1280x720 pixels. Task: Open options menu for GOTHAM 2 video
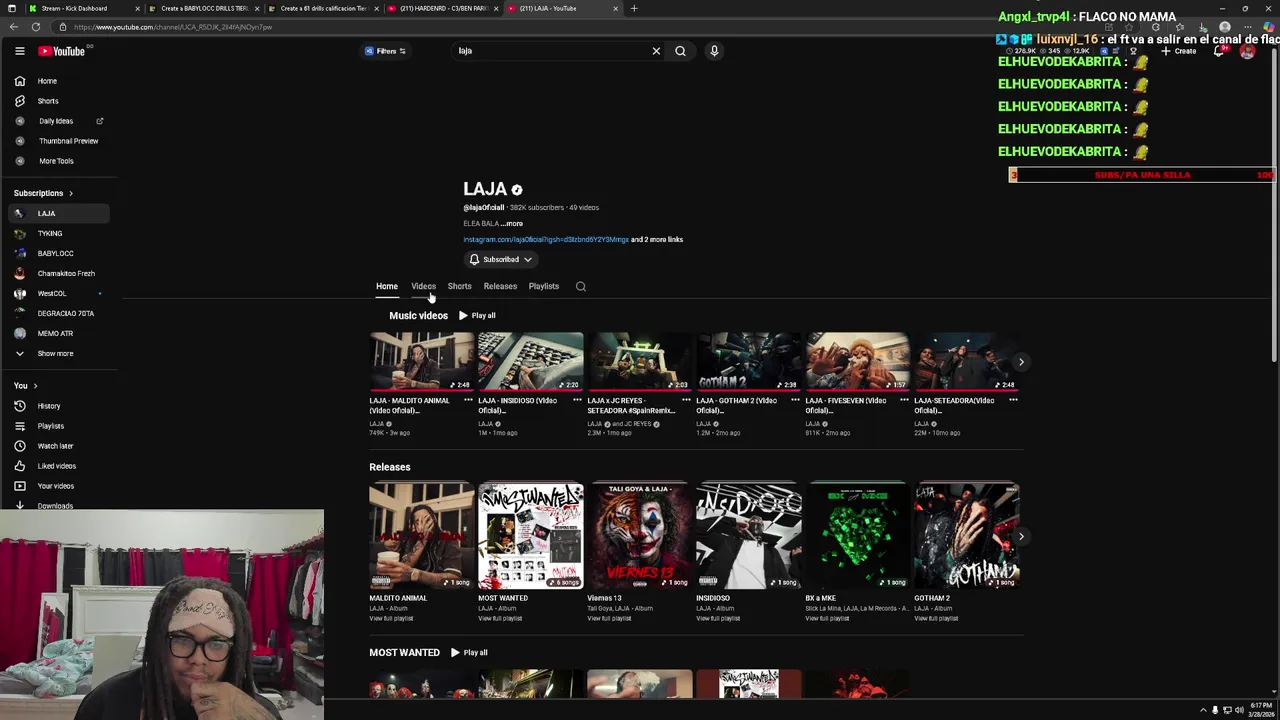coord(795,400)
